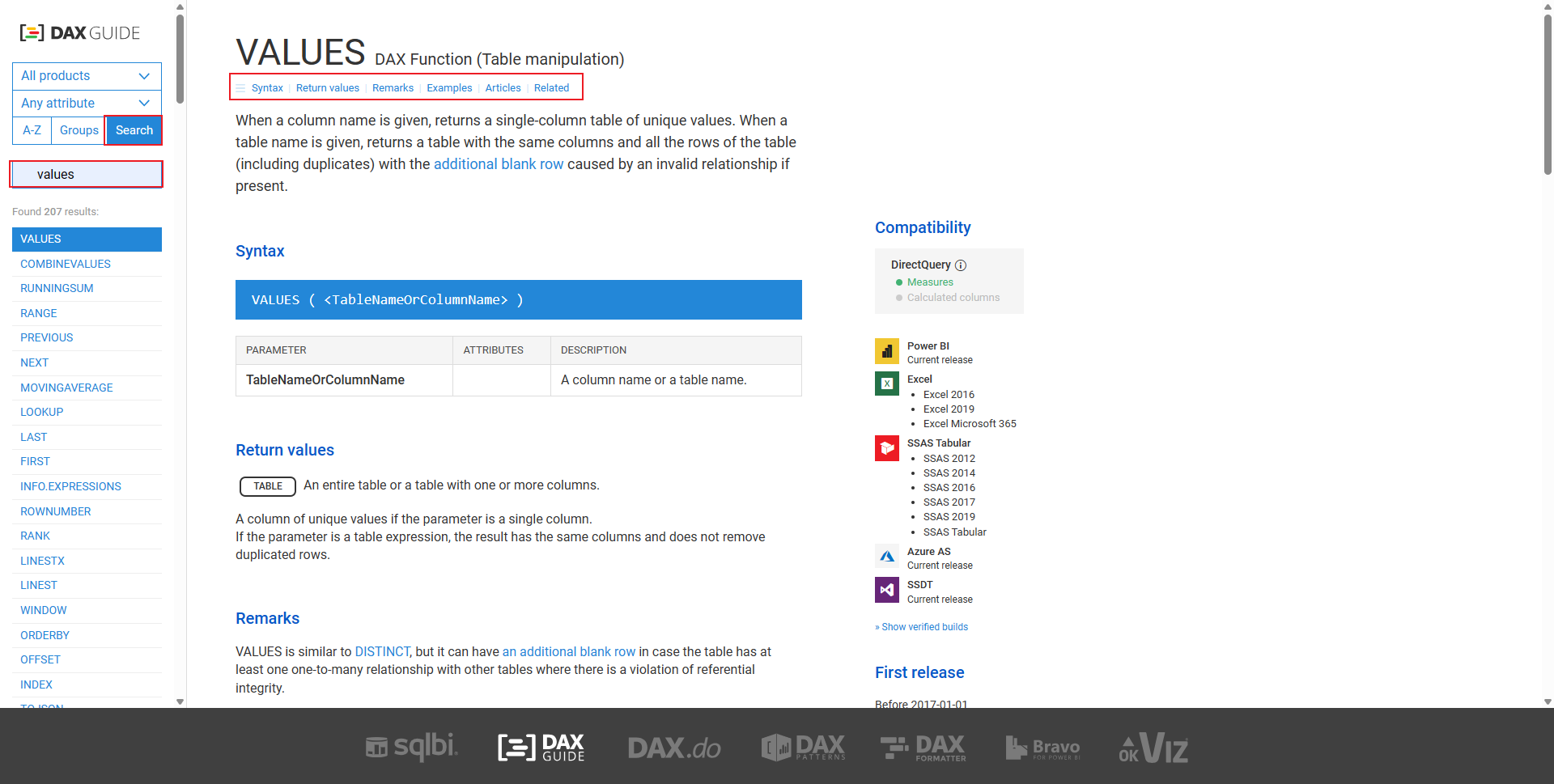
Task: Jump to the Articles section link
Action: point(503,88)
